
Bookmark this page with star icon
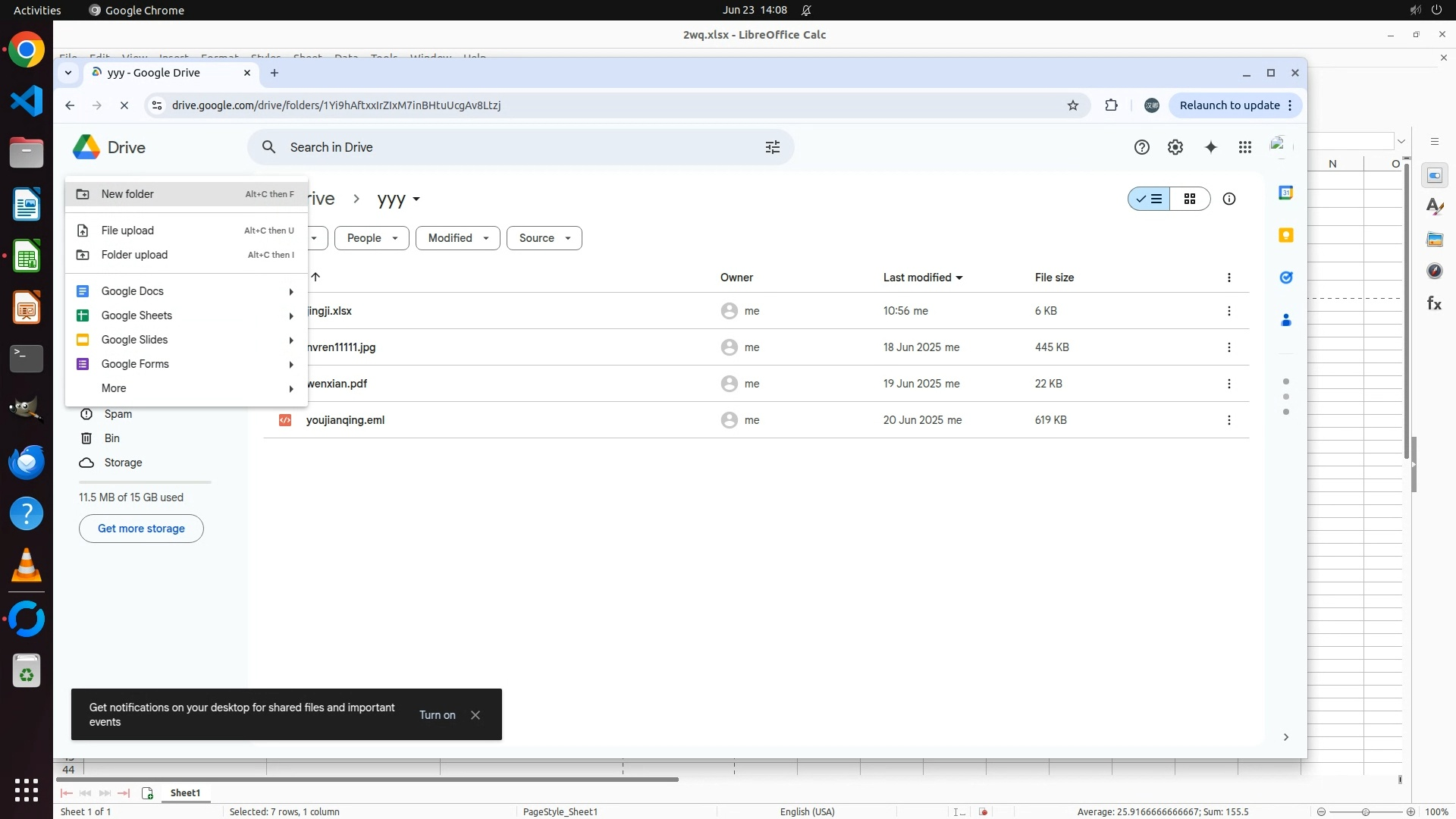point(1072,105)
